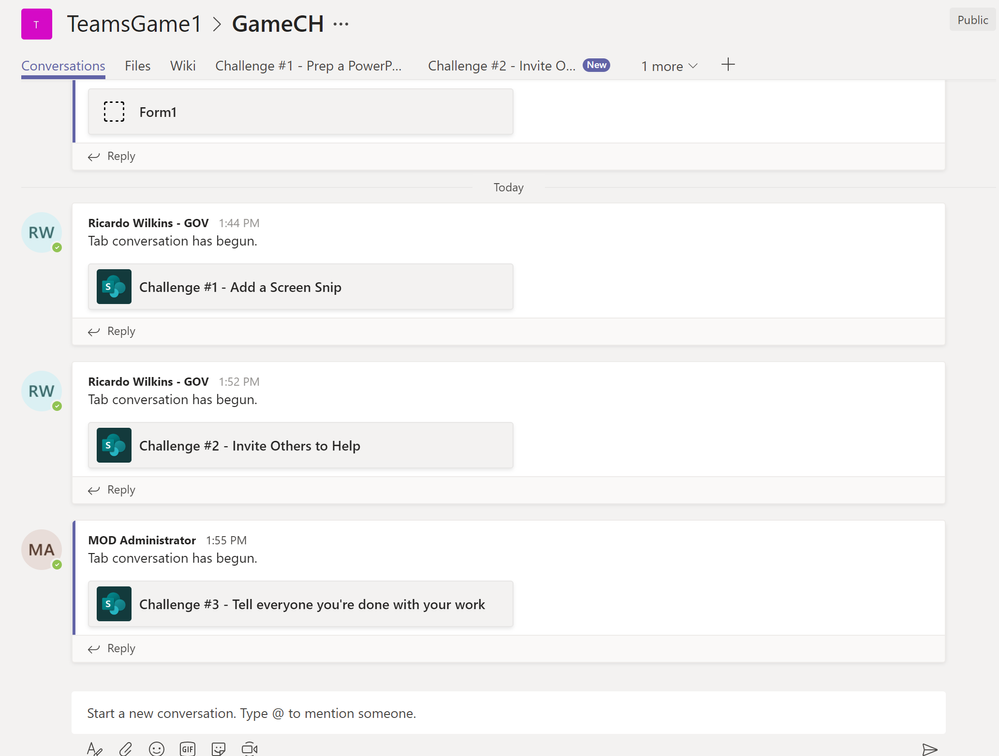
Task: Add a new tab with the plus icon
Action: [728, 64]
